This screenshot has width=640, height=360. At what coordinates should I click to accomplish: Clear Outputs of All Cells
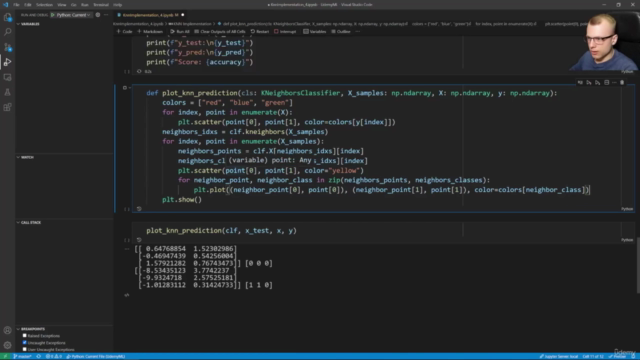pos(220,31)
